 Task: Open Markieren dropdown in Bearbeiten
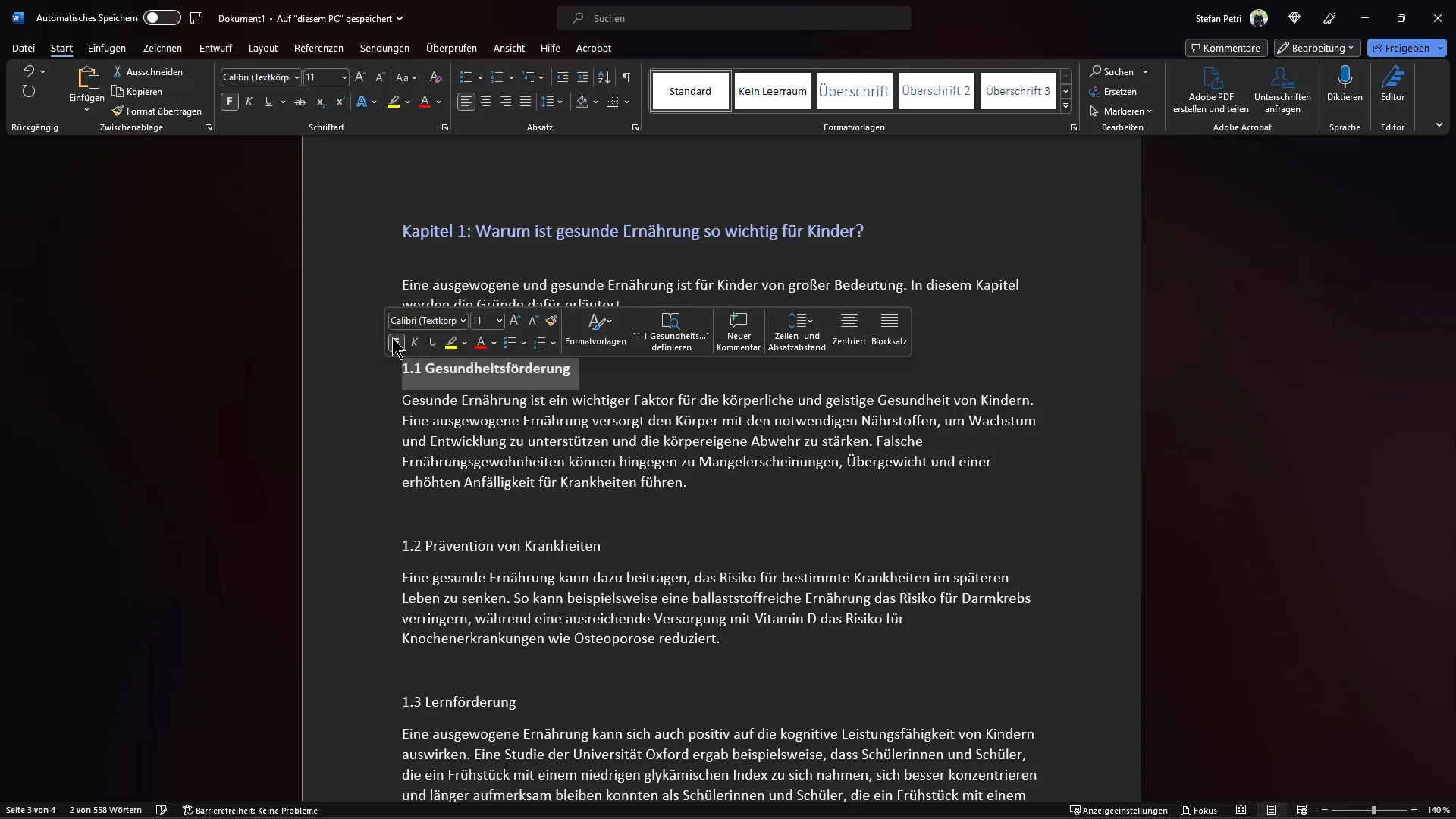(x=1122, y=111)
